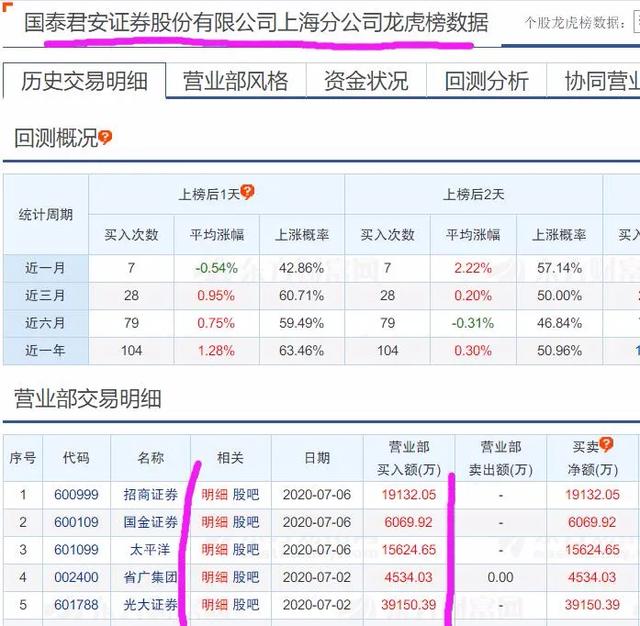Image resolution: width=640 pixels, height=626 pixels.
Task: Select the 近一年 row label
Action: (x=45, y=351)
